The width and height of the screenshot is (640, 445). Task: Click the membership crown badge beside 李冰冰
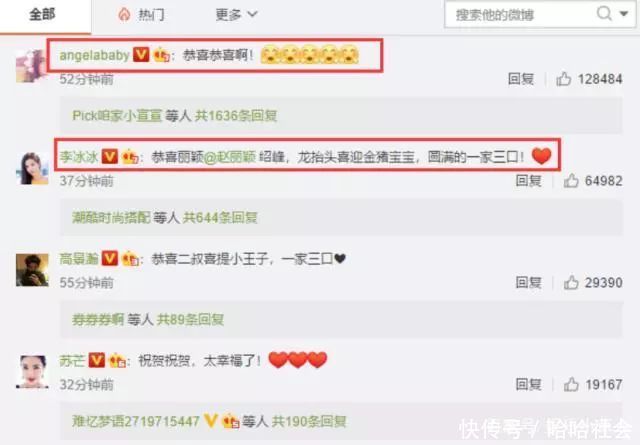(130, 156)
